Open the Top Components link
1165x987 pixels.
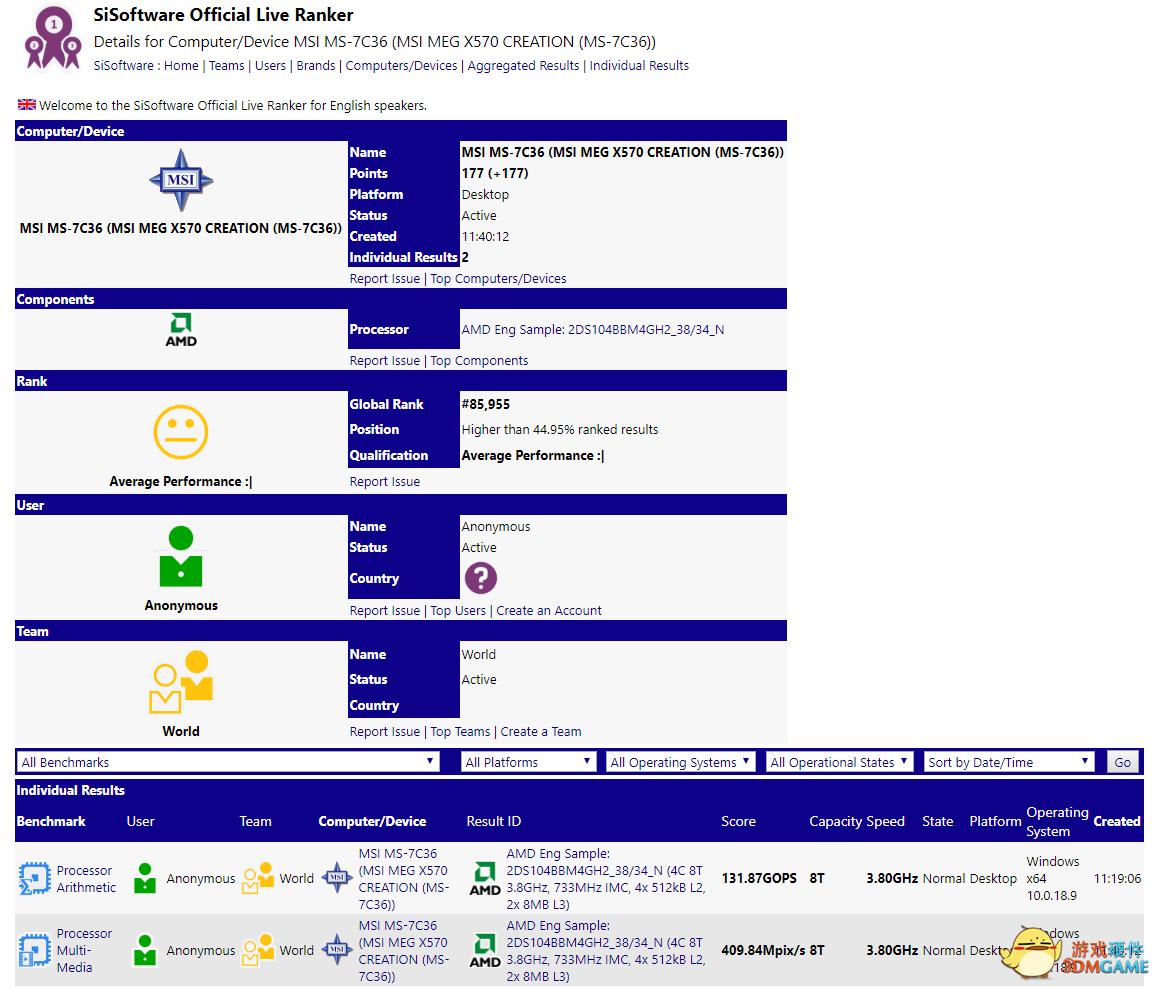coord(479,360)
